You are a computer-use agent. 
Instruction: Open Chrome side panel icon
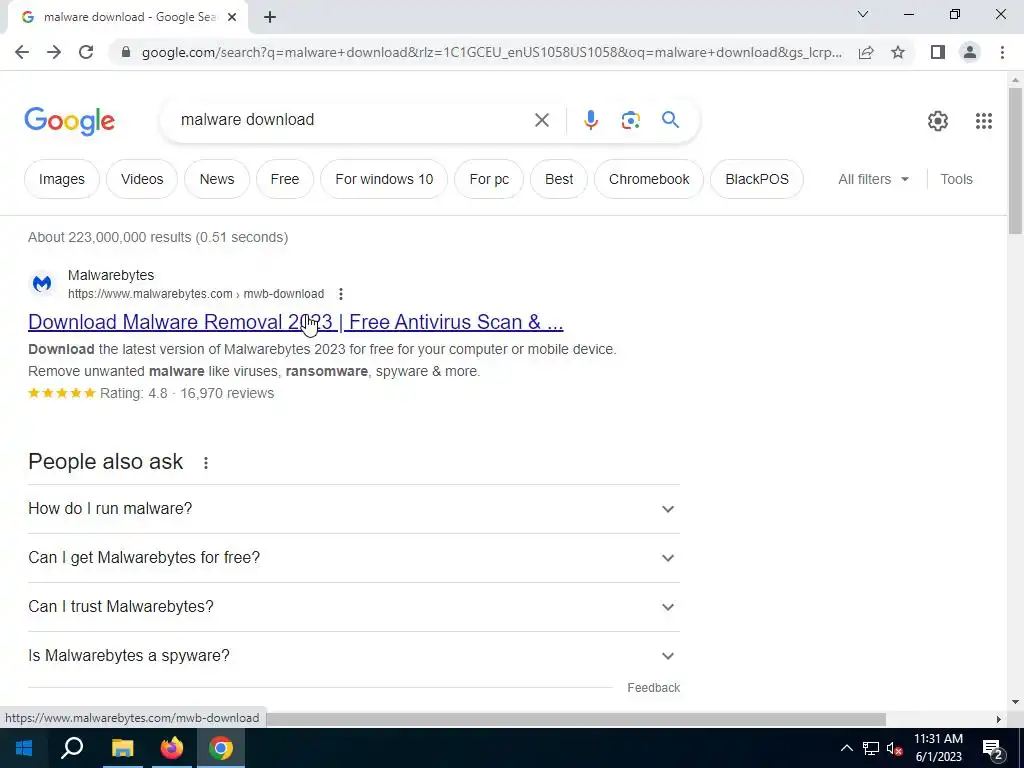(x=938, y=52)
